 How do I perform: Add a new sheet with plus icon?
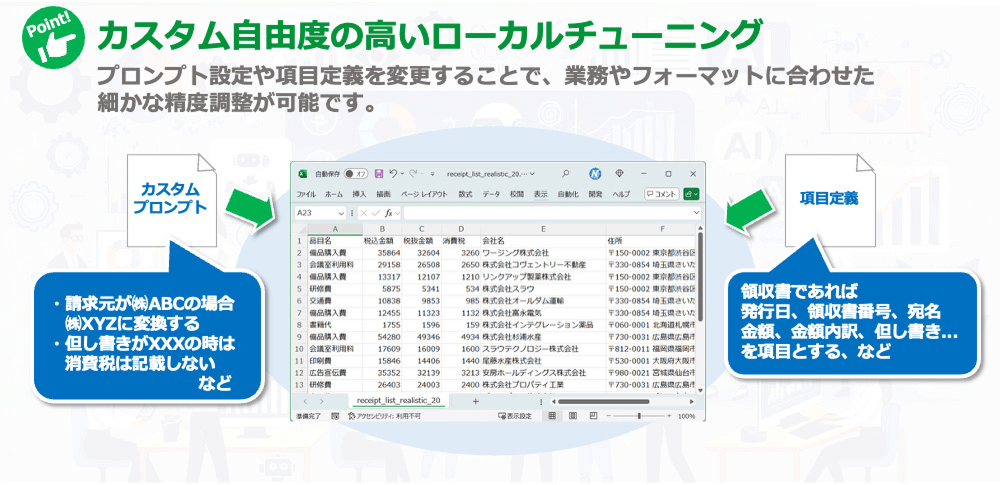[x=475, y=400]
